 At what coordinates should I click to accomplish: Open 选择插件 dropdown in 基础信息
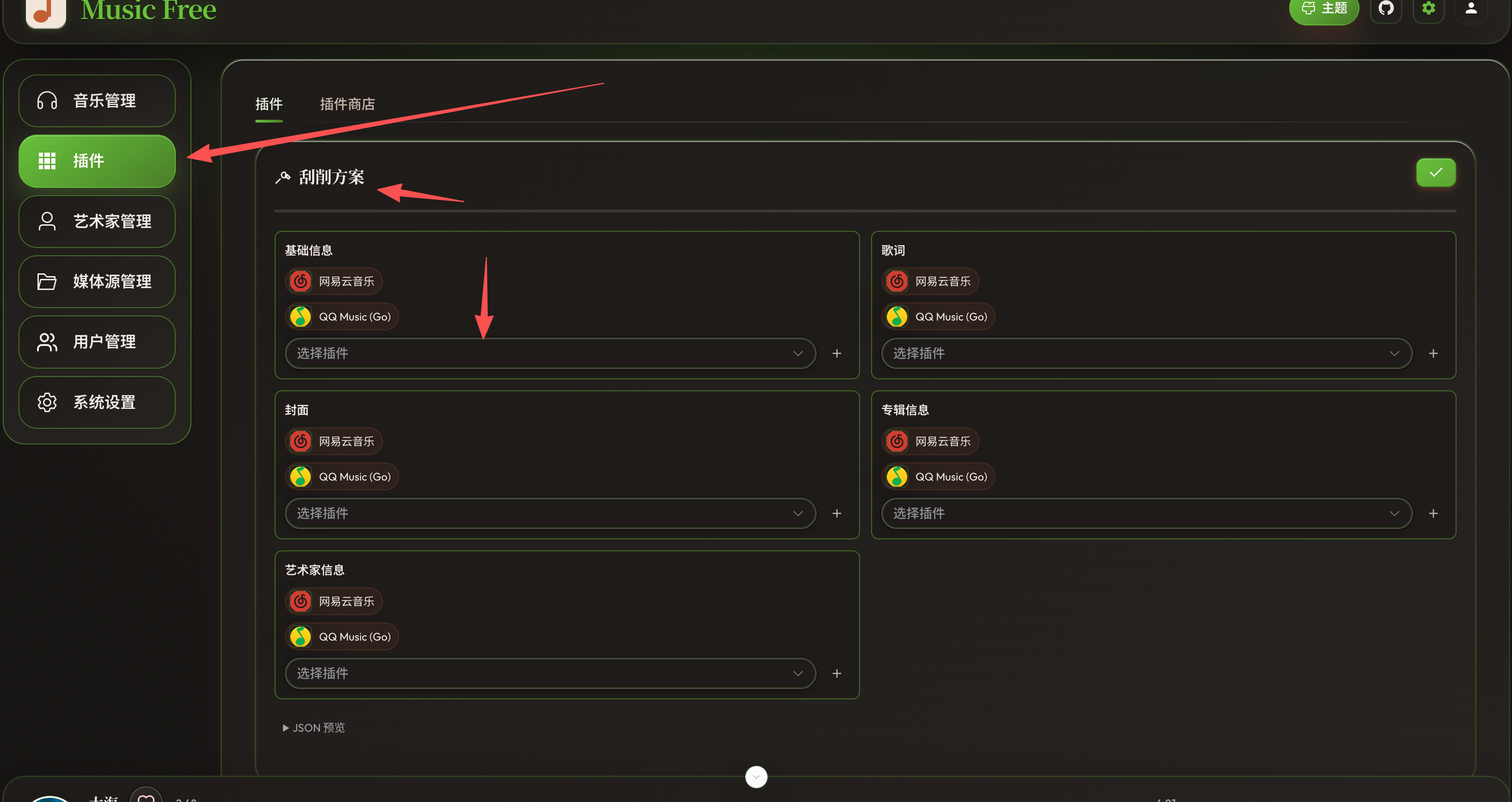coord(550,353)
